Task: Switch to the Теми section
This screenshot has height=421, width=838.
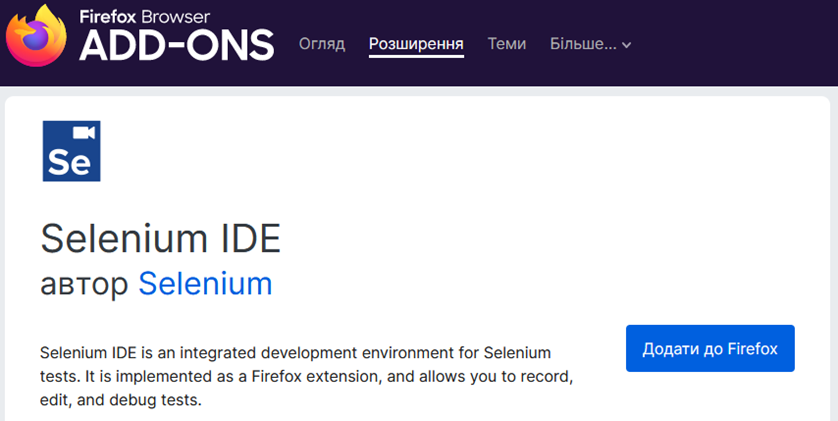Action: pyautogui.click(x=507, y=44)
